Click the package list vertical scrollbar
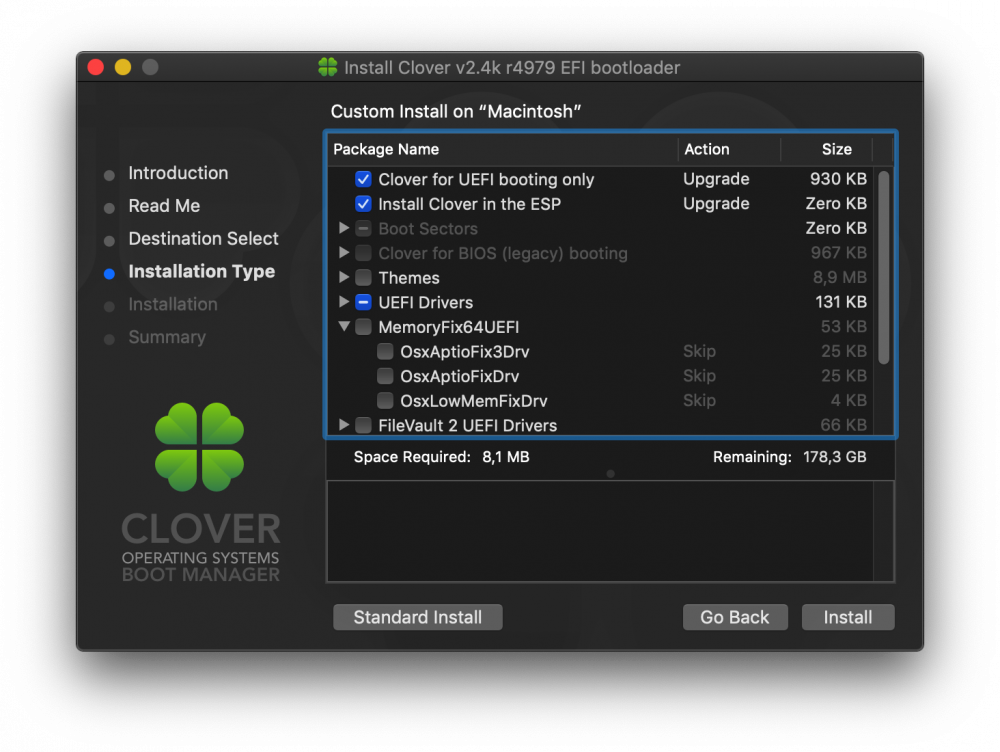 point(883,268)
